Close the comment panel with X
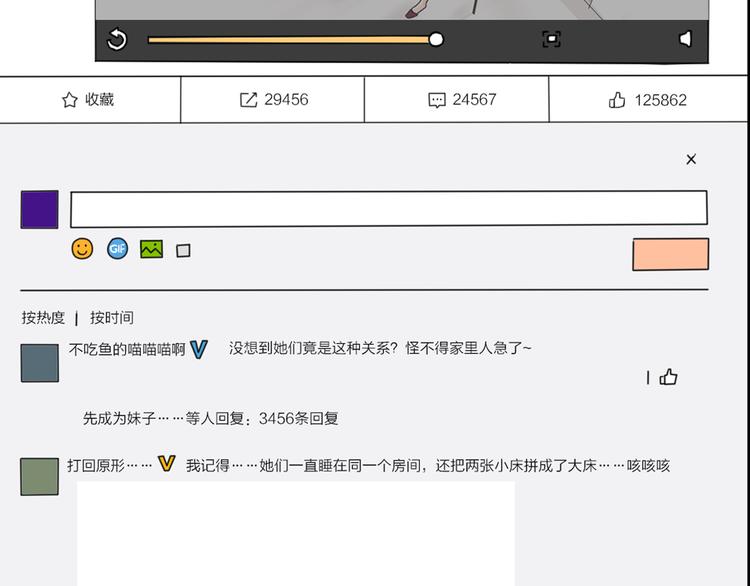The height and width of the screenshot is (586, 750). click(691, 159)
